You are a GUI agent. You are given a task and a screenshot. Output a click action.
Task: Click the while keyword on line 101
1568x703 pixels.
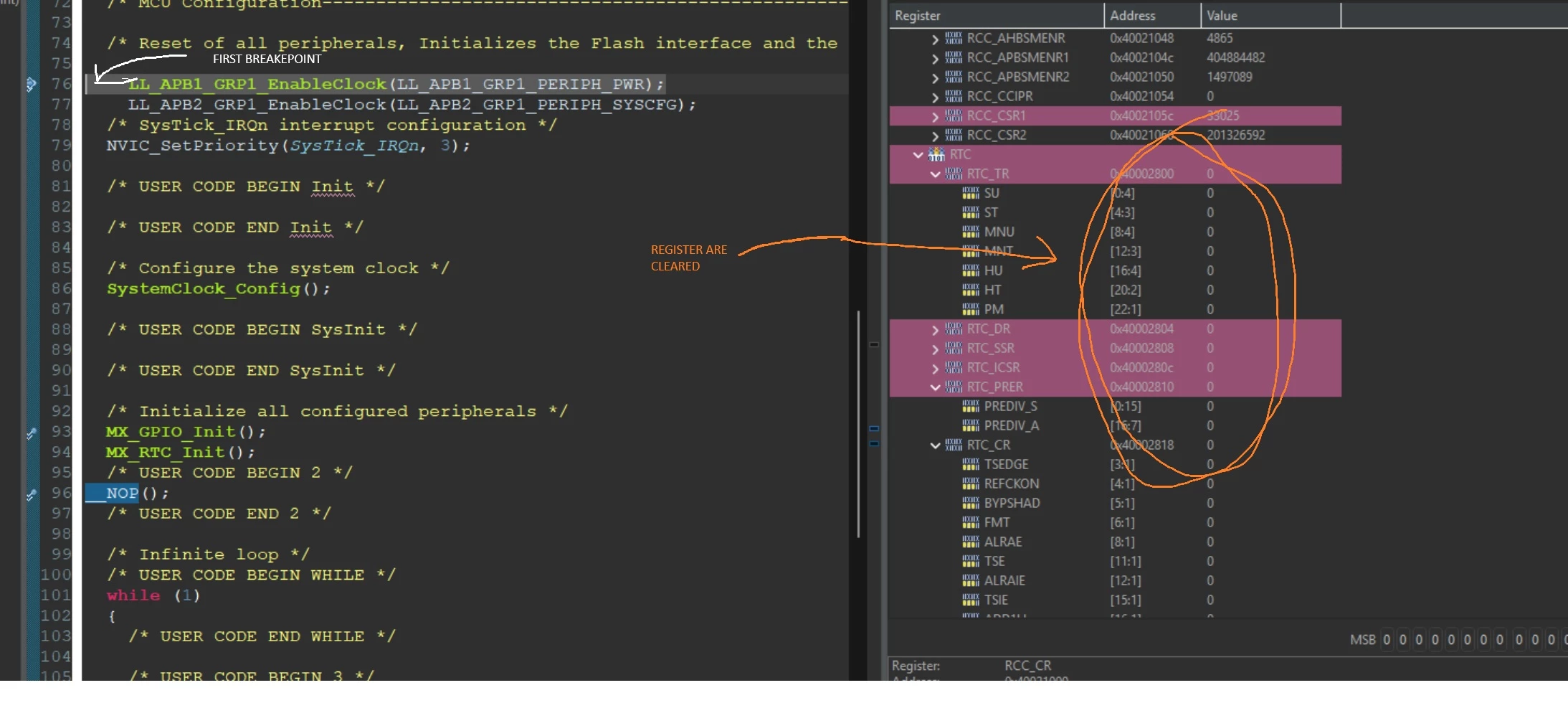[x=133, y=595]
